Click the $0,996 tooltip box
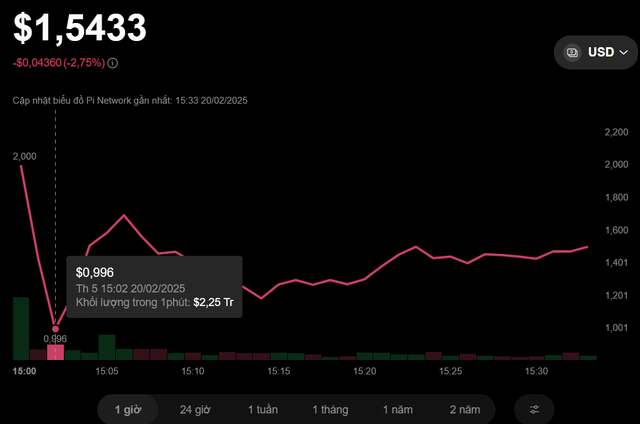Screen dimensions: 640x424 click(x=154, y=287)
